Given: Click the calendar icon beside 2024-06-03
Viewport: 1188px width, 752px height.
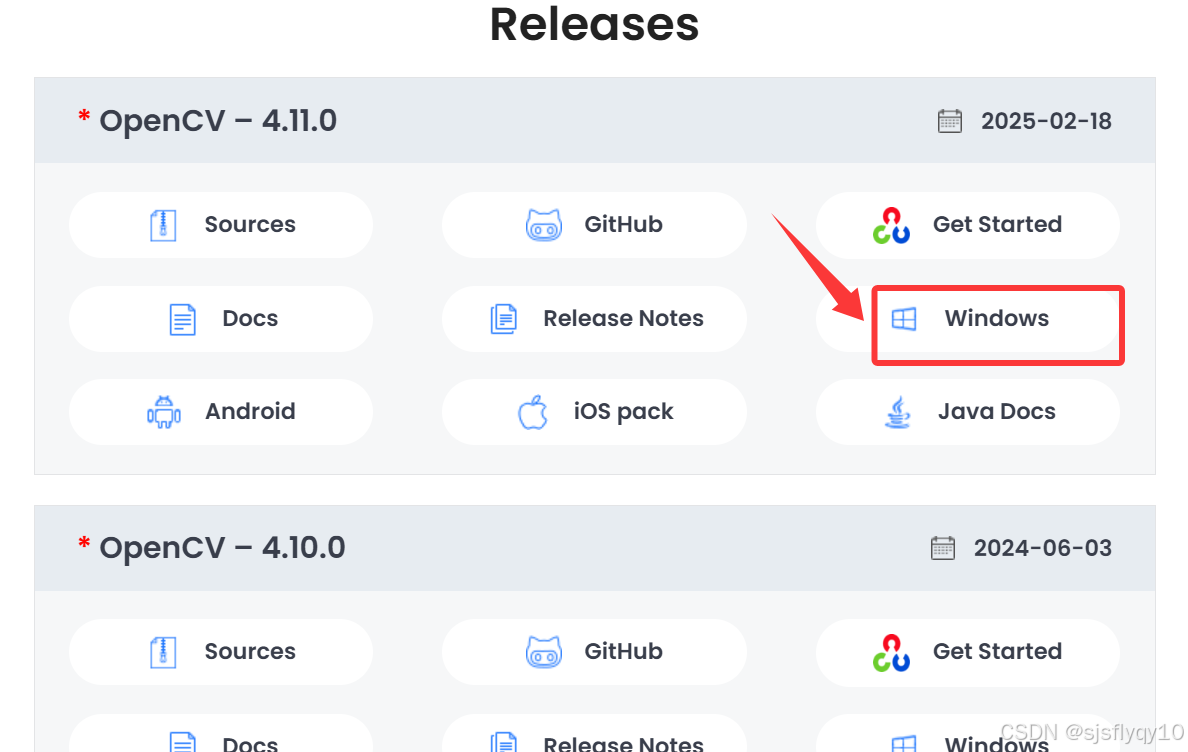Looking at the screenshot, I should click(943, 548).
